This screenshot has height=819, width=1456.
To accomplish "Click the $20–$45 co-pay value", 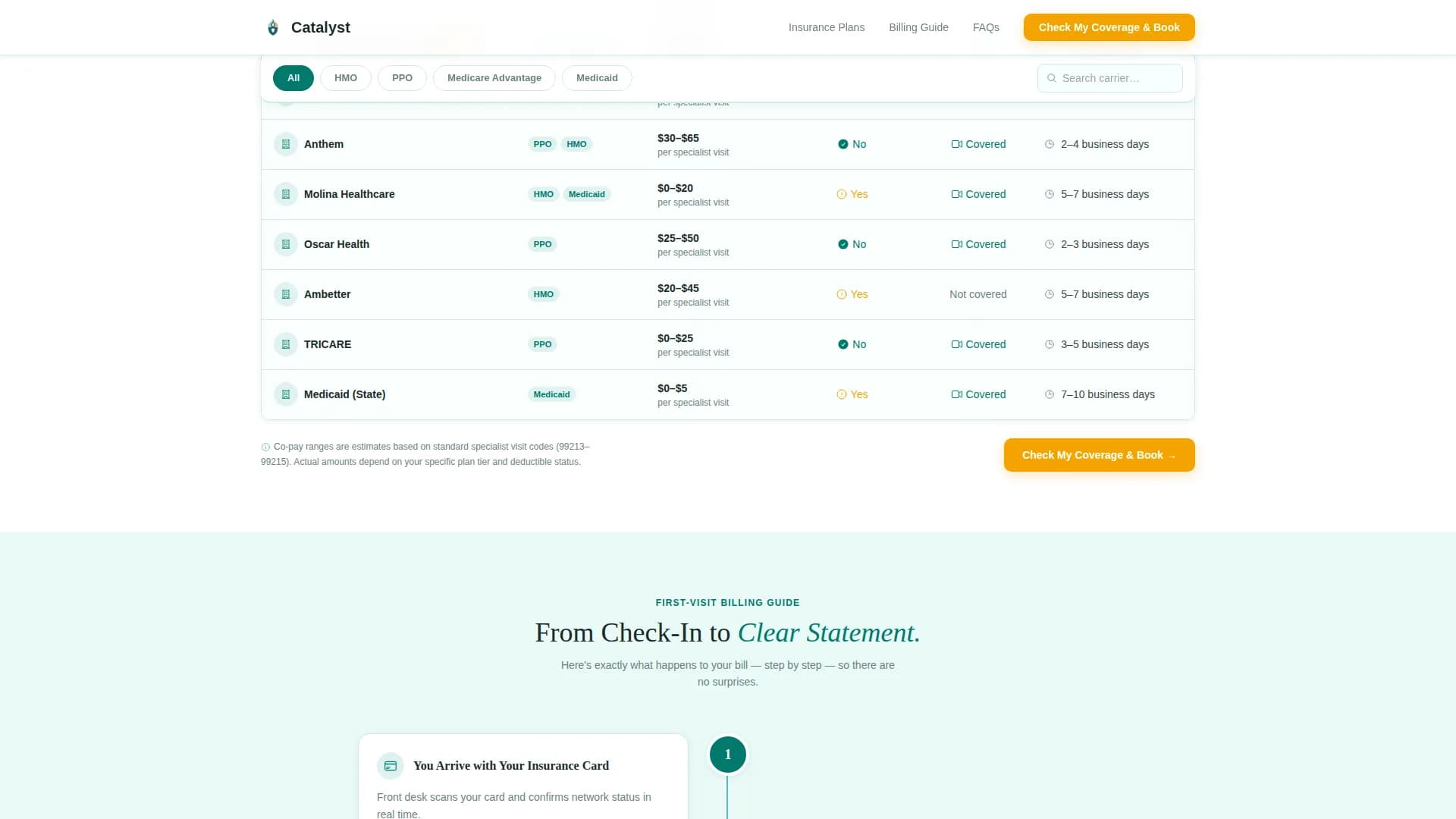I will pyautogui.click(x=678, y=288).
